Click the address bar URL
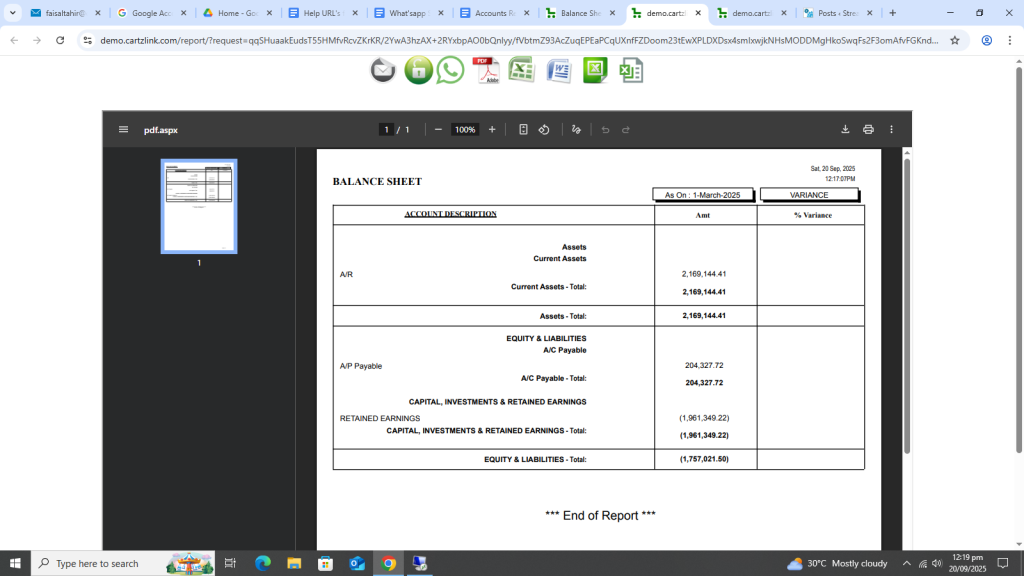1024x576 pixels. point(519,40)
